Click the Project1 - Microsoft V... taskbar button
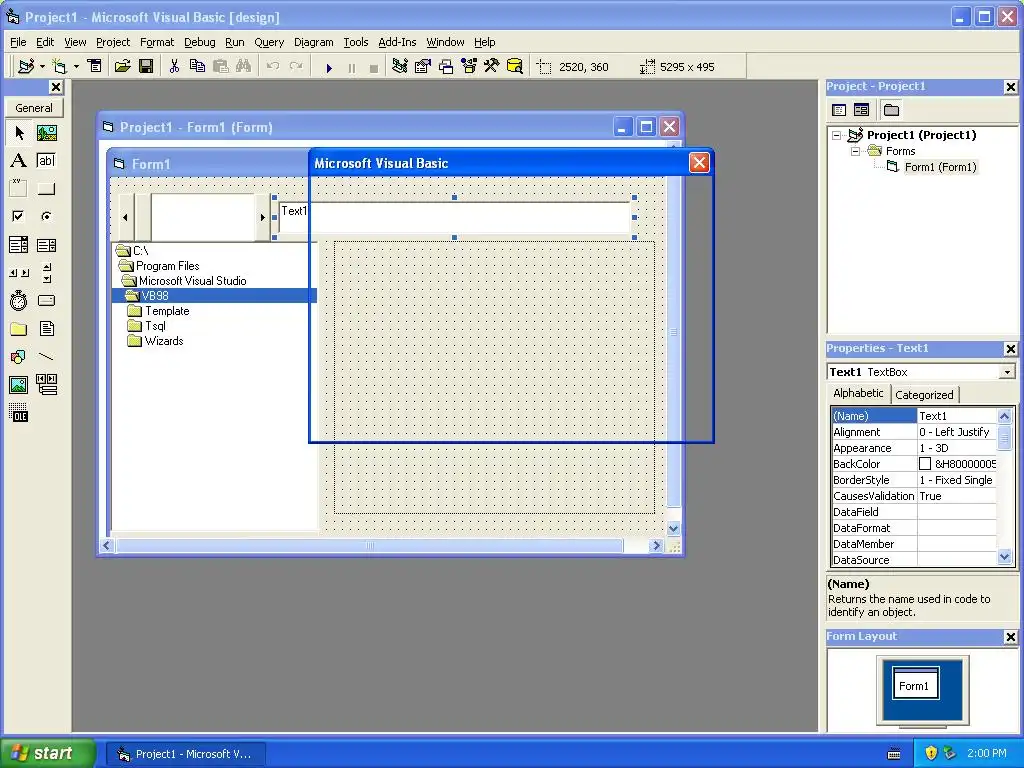This screenshot has height=768, width=1024. pyautogui.click(x=186, y=754)
